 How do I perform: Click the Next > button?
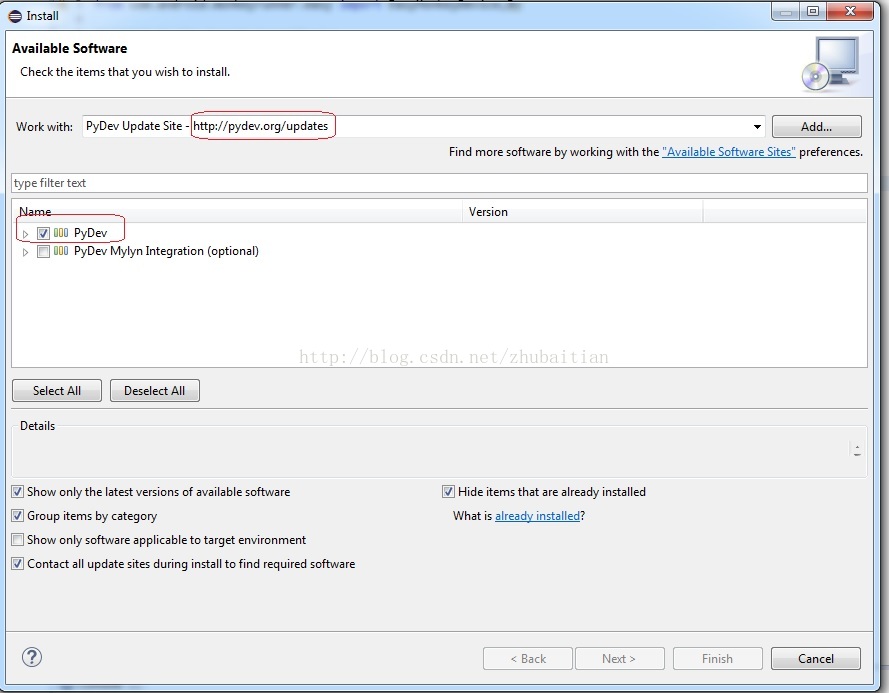619,658
